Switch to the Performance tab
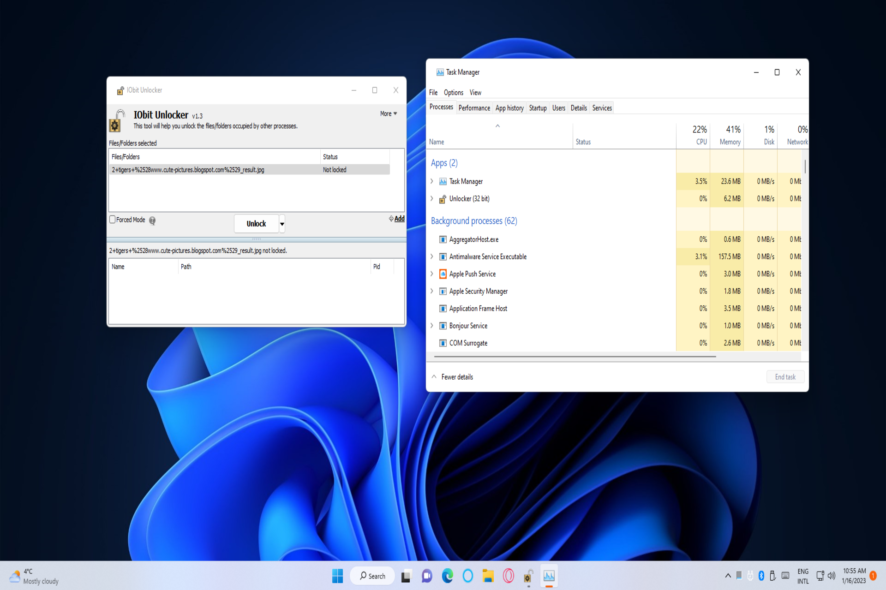 (474, 108)
